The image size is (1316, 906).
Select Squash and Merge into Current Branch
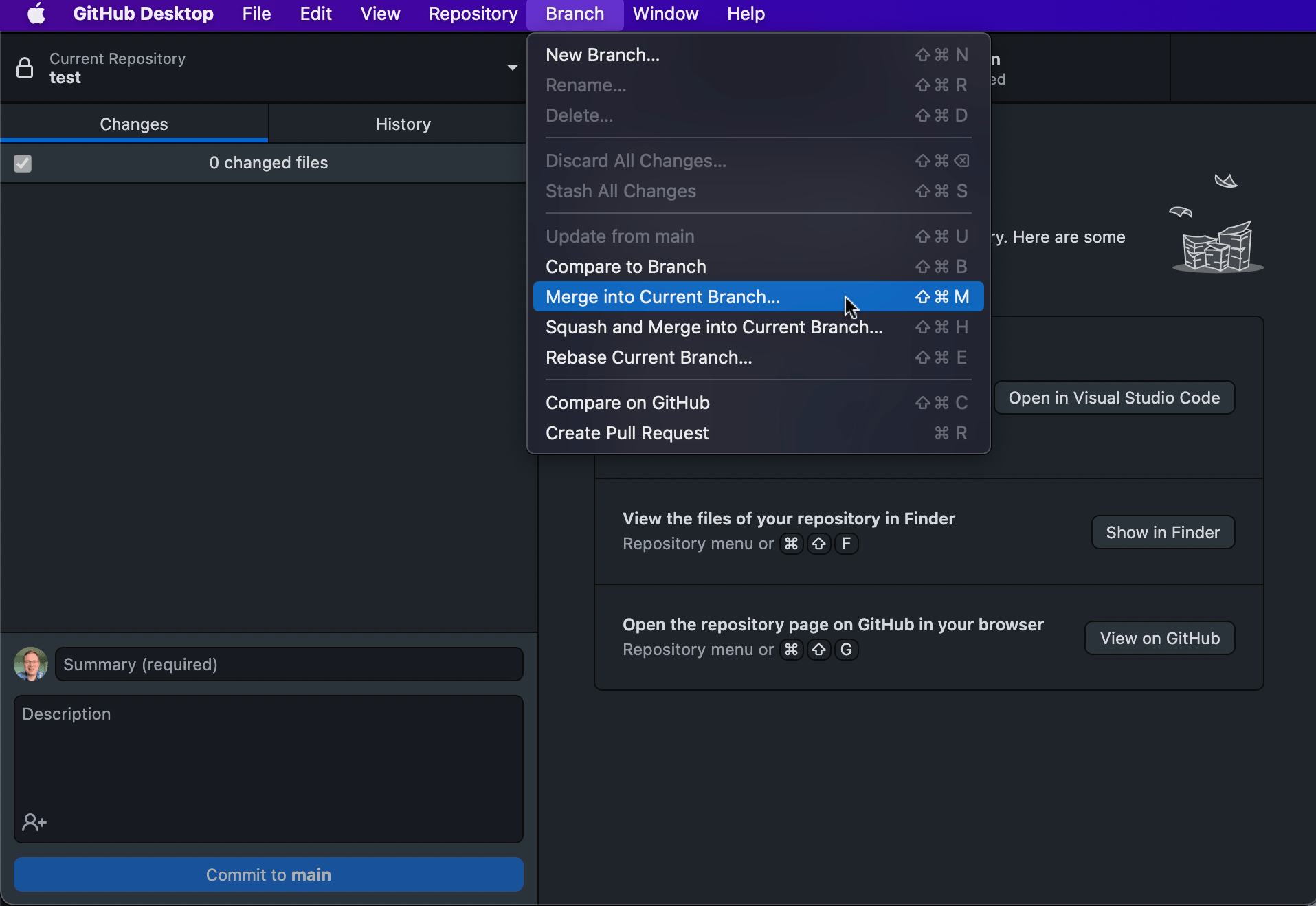click(715, 328)
